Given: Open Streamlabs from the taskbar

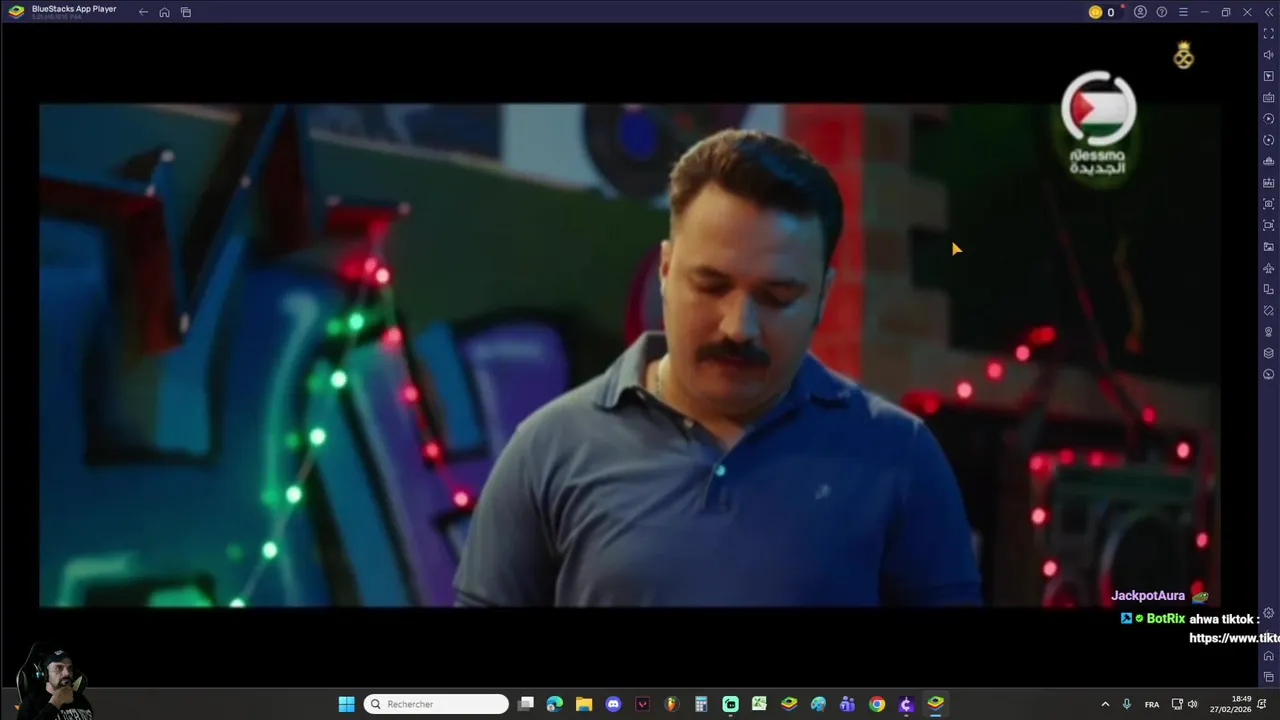Looking at the screenshot, I should pos(731,704).
